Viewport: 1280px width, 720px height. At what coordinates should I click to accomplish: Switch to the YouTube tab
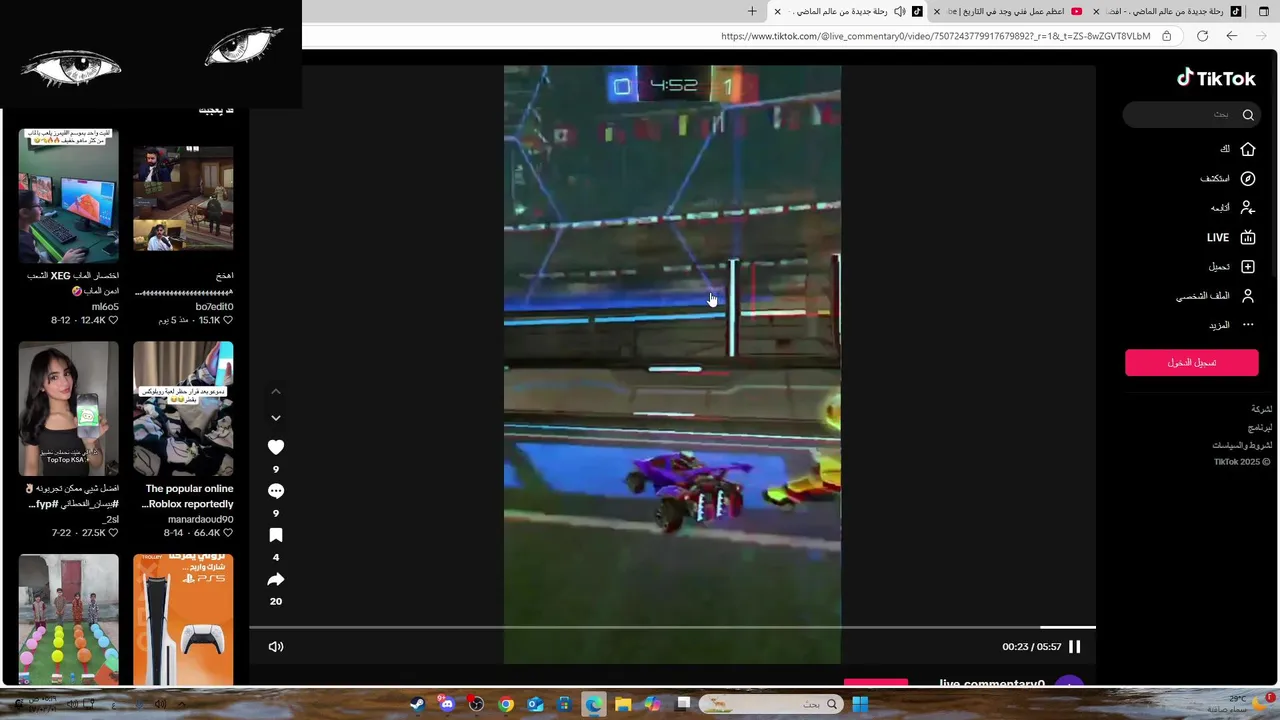(x=1015, y=11)
